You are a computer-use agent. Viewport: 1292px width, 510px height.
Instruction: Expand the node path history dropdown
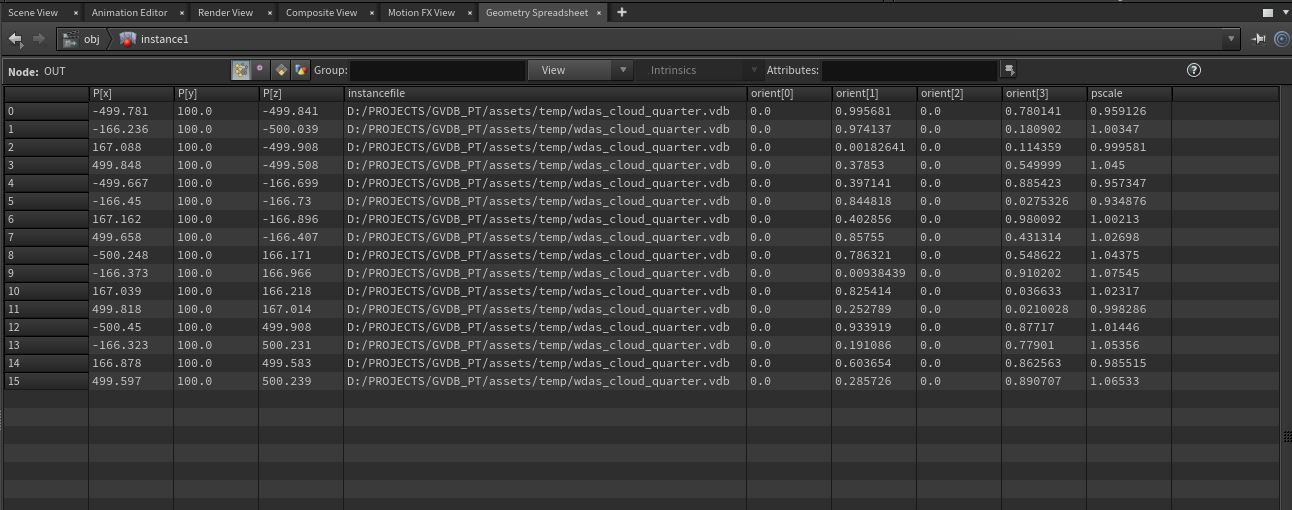pyautogui.click(x=1230, y=39)
